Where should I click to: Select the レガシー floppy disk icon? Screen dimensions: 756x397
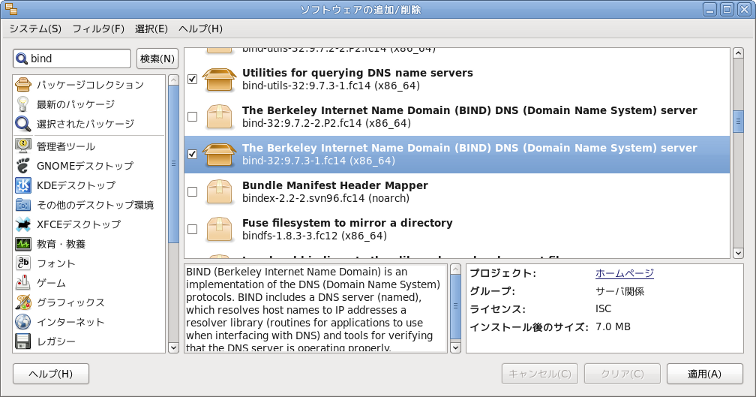coord(23,341)
